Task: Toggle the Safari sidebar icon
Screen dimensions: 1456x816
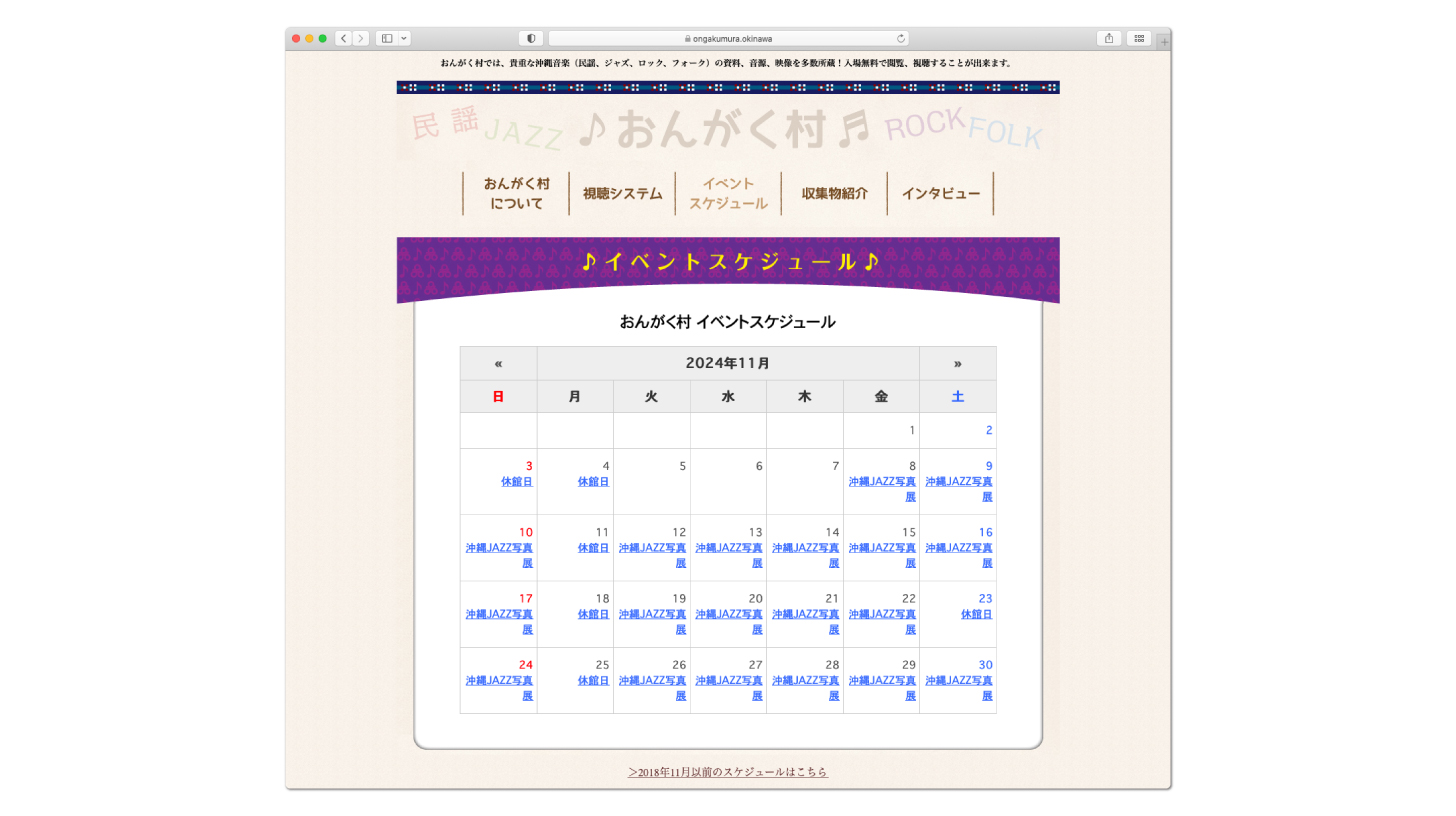Action: (x=387, y=39)
